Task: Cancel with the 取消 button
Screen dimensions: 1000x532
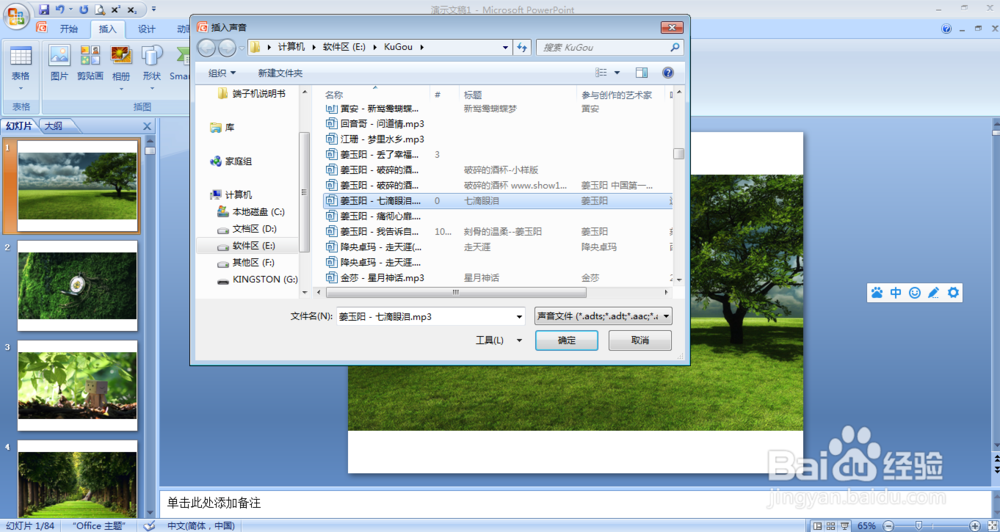Action: tap(640, 340)
